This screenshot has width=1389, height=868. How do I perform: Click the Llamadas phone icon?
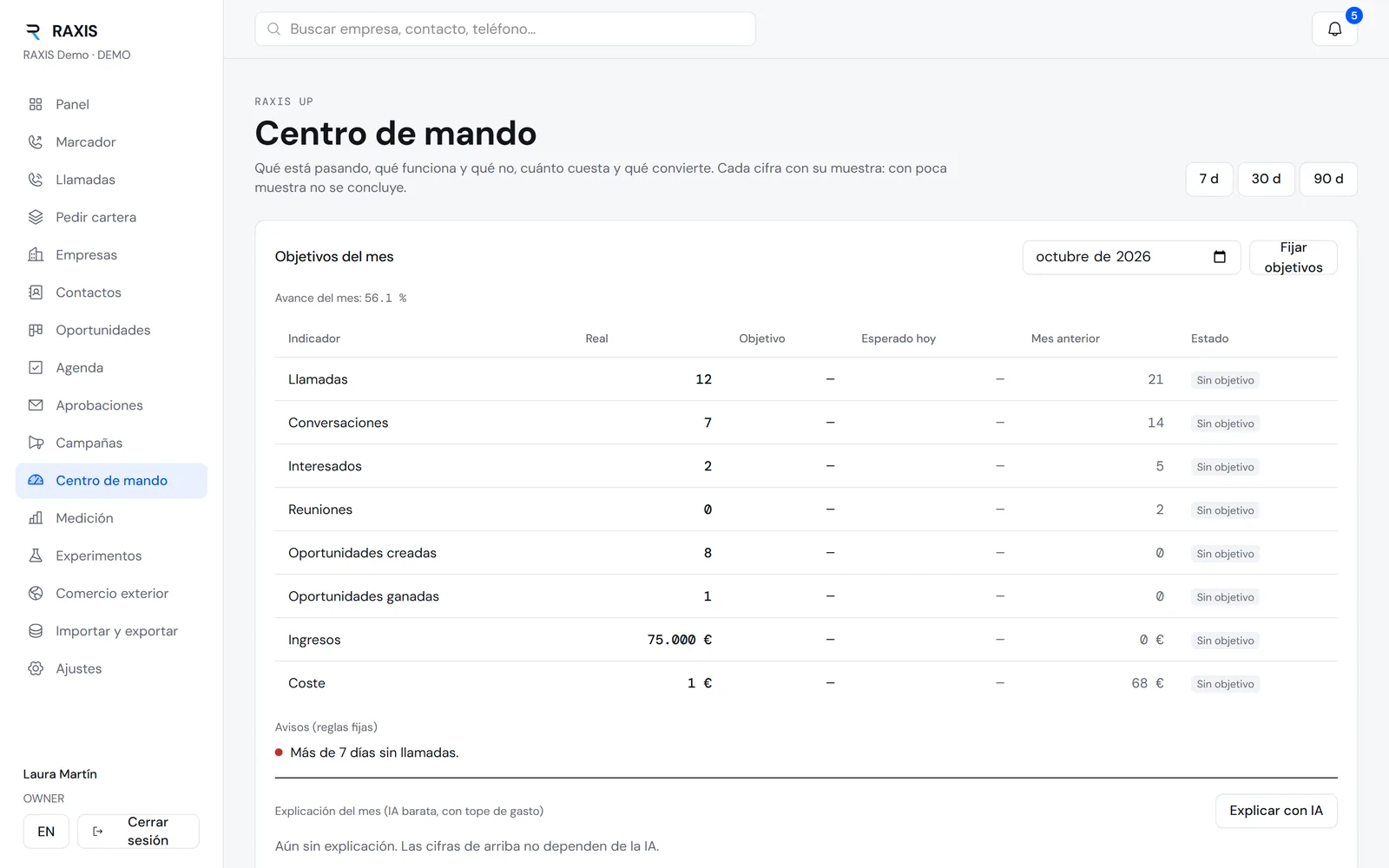click(36, 180)
